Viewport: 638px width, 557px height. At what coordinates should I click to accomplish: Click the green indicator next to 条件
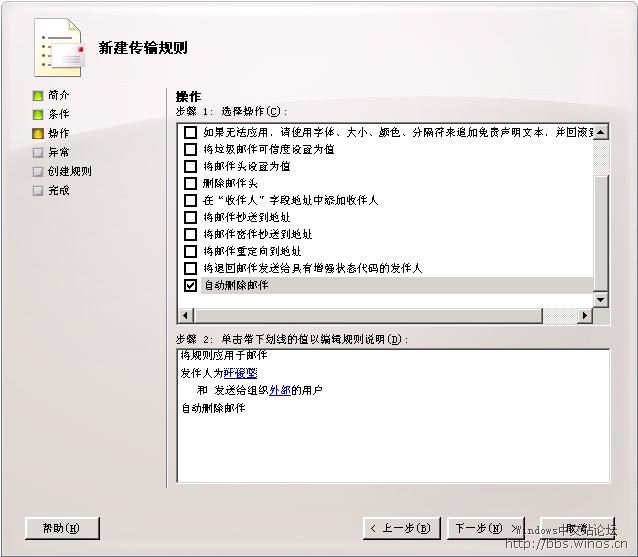[x=38, y=115]
